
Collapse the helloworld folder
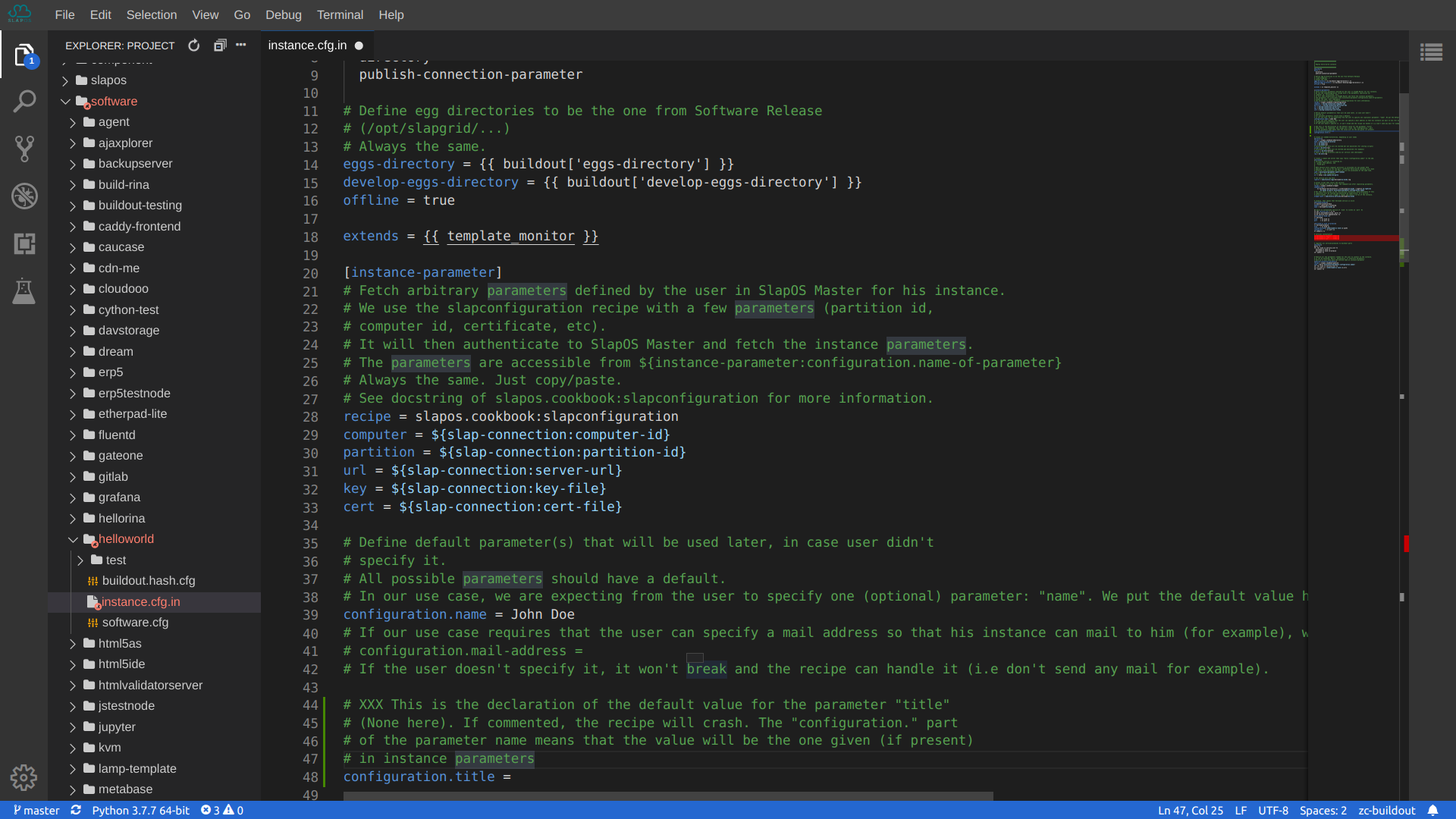tap(73, 539)
